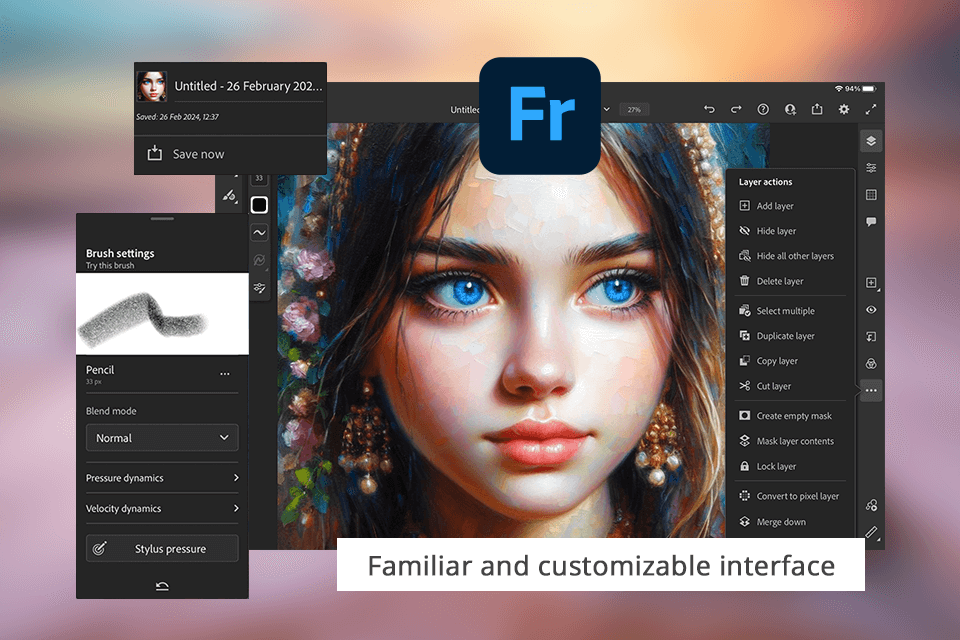Click the Untitled - 26 February title
The width and height of the screenshot is (960, 640).
tap(248, 86)
